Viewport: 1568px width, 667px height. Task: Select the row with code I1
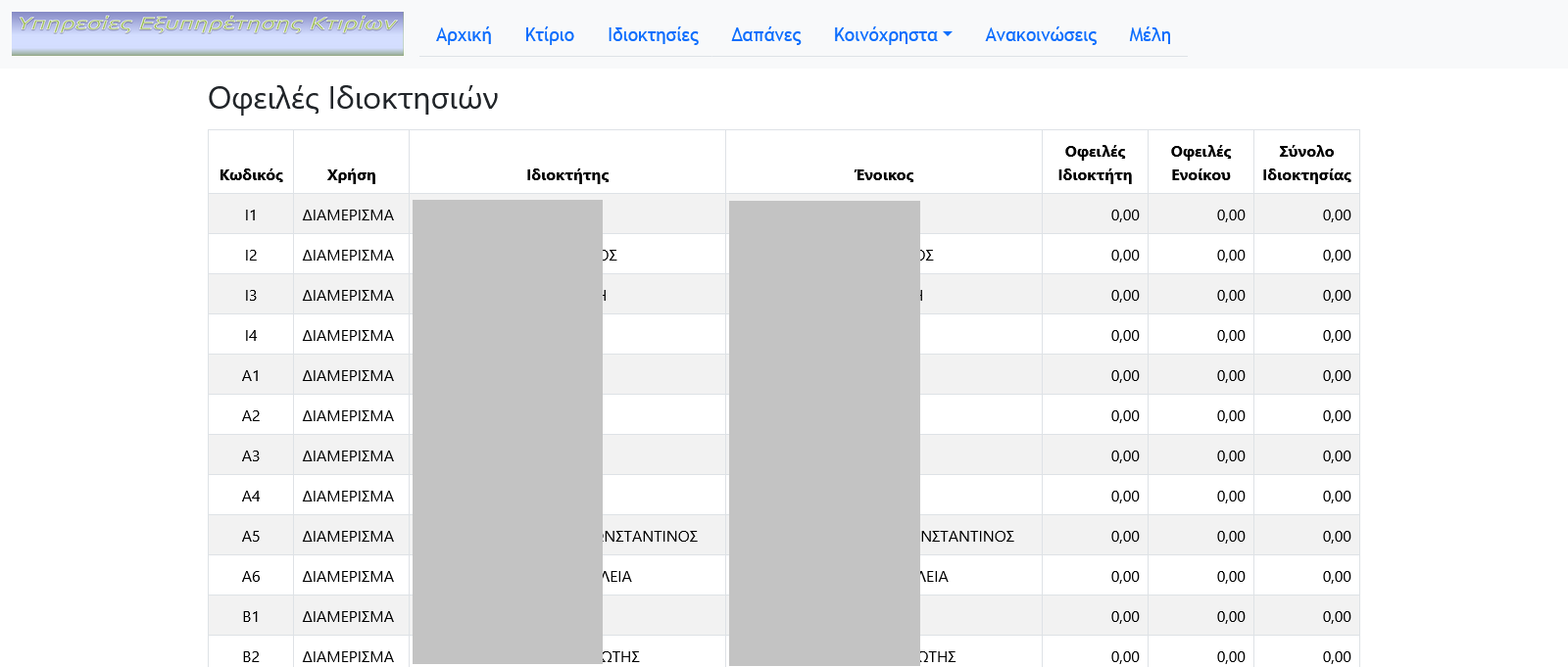[x=251, y=215]
